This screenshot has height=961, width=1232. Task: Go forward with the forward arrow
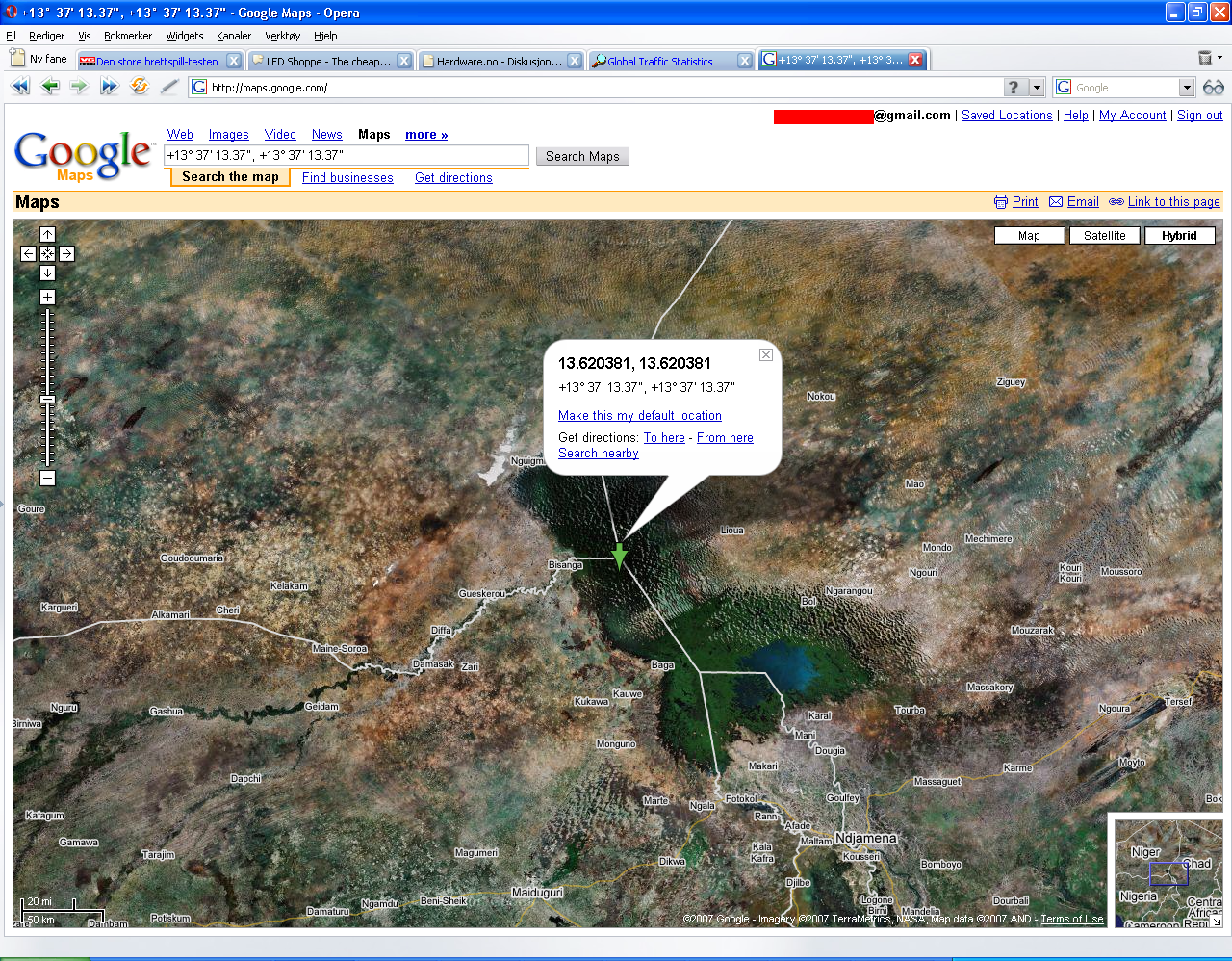pyautogui.click(x=79, y=87)
